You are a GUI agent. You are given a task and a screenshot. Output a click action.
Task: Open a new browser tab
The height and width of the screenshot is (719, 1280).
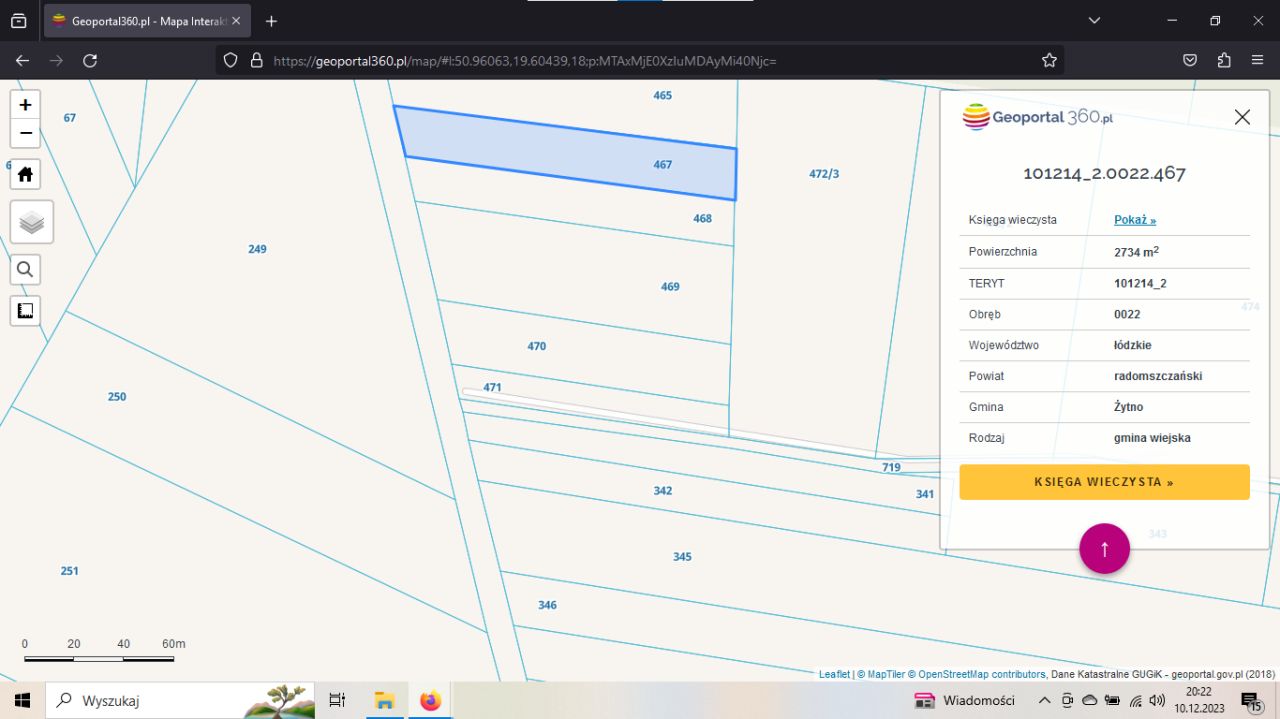[271, 20]
